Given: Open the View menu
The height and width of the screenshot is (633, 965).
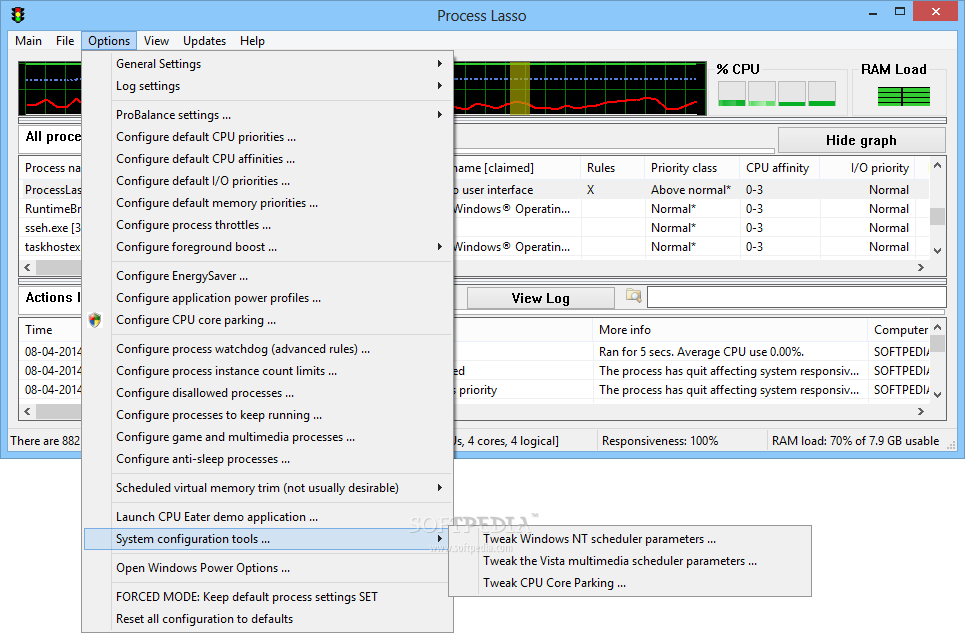Looking at the screenshot, I should point(156,41).
